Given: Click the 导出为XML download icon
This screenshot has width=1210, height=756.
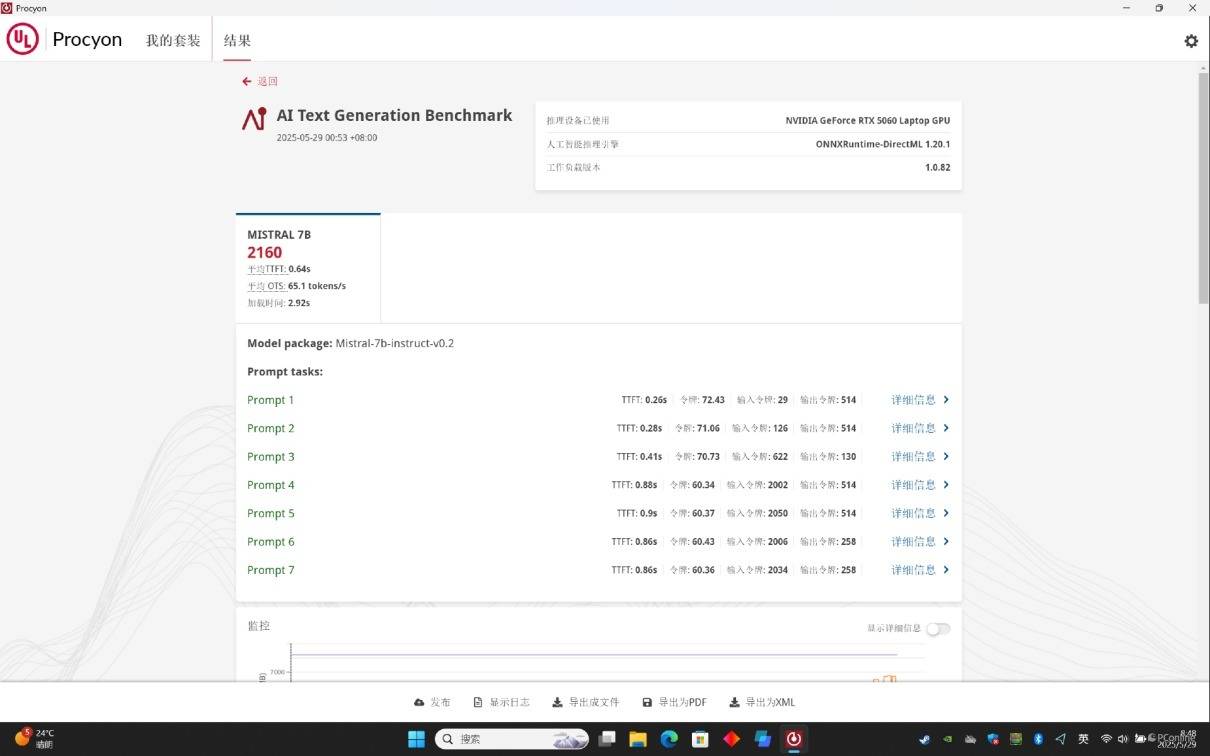Looking at the screenshot, I should click(734, 703).
